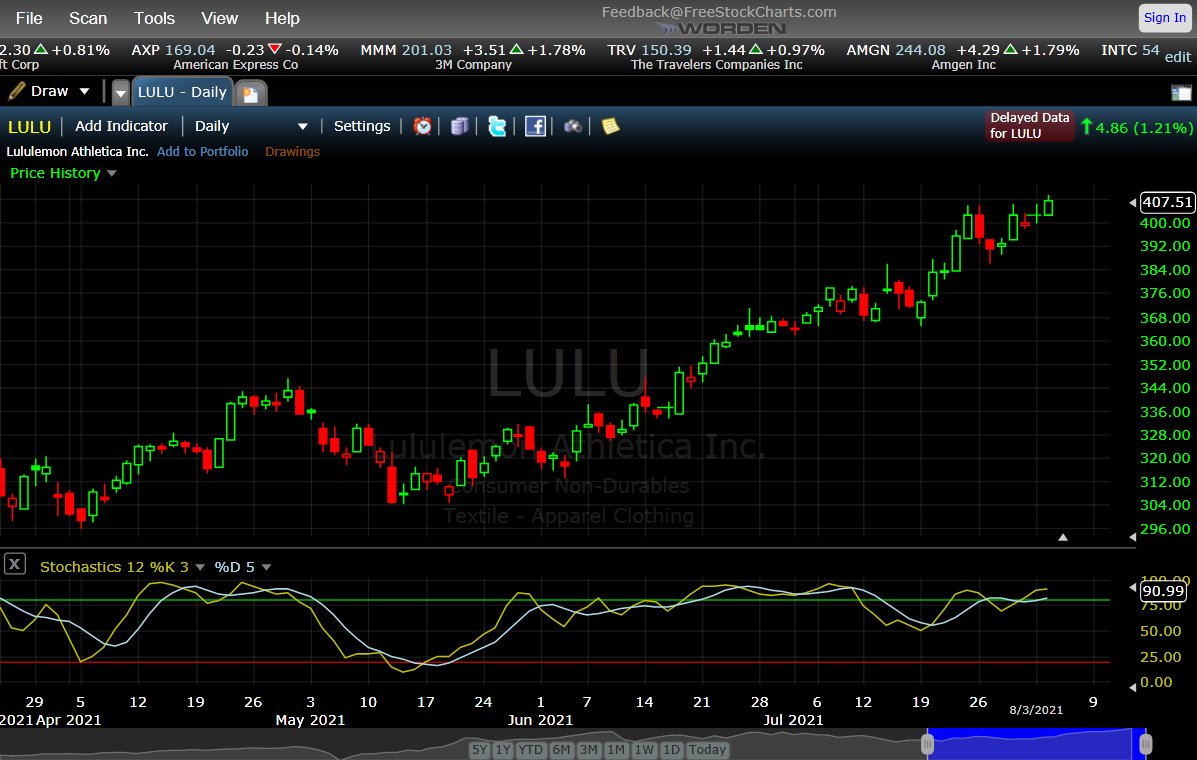Set range to 5Y

479,750
